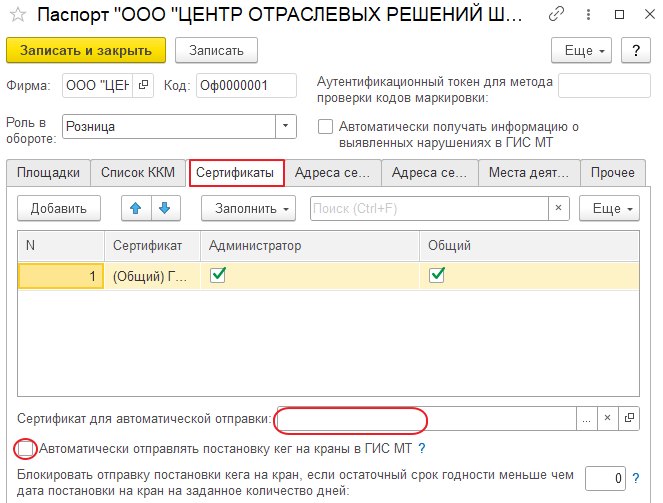Close the passport window
663x503 pixels.
pos(650,15)
